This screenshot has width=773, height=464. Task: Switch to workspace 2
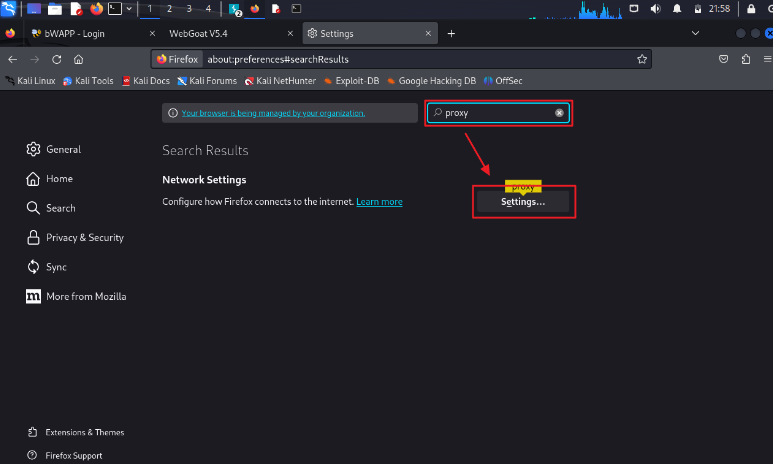coord(169,9)
